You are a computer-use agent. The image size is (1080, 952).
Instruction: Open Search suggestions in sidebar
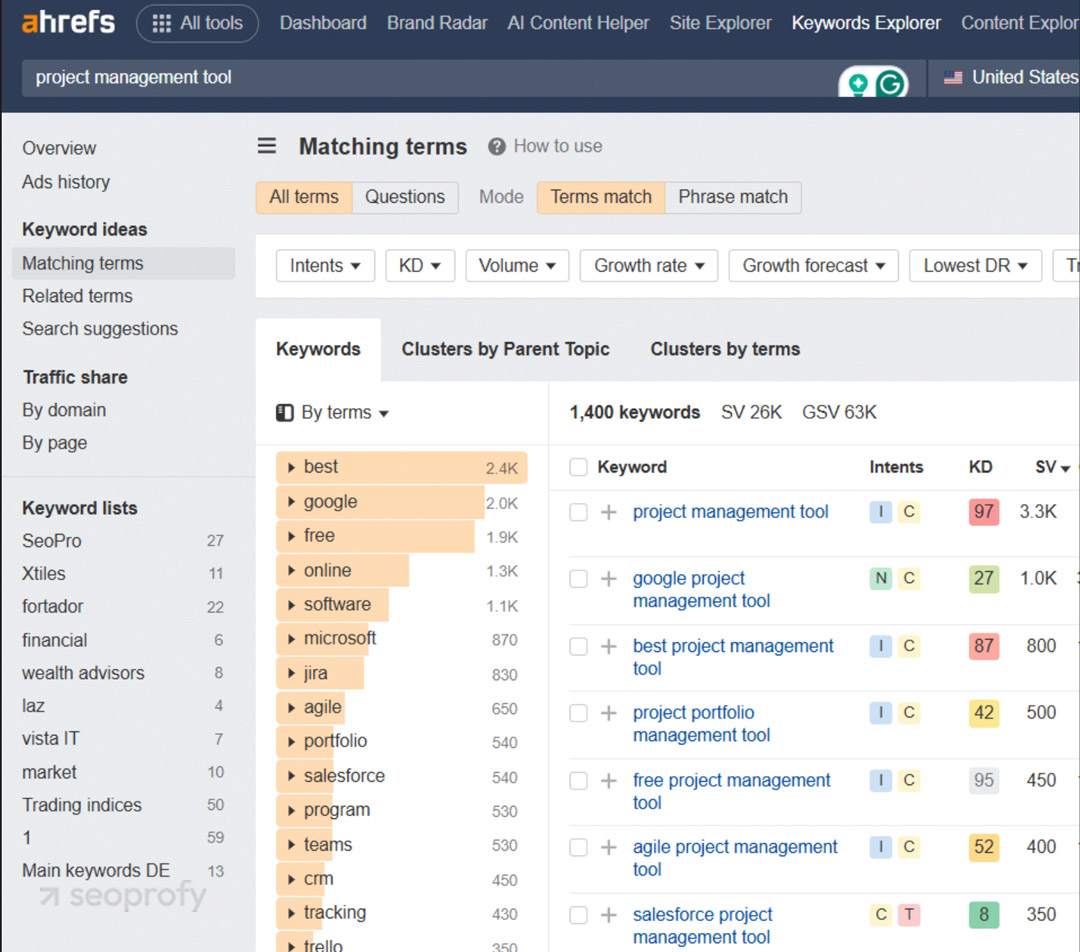100,329
